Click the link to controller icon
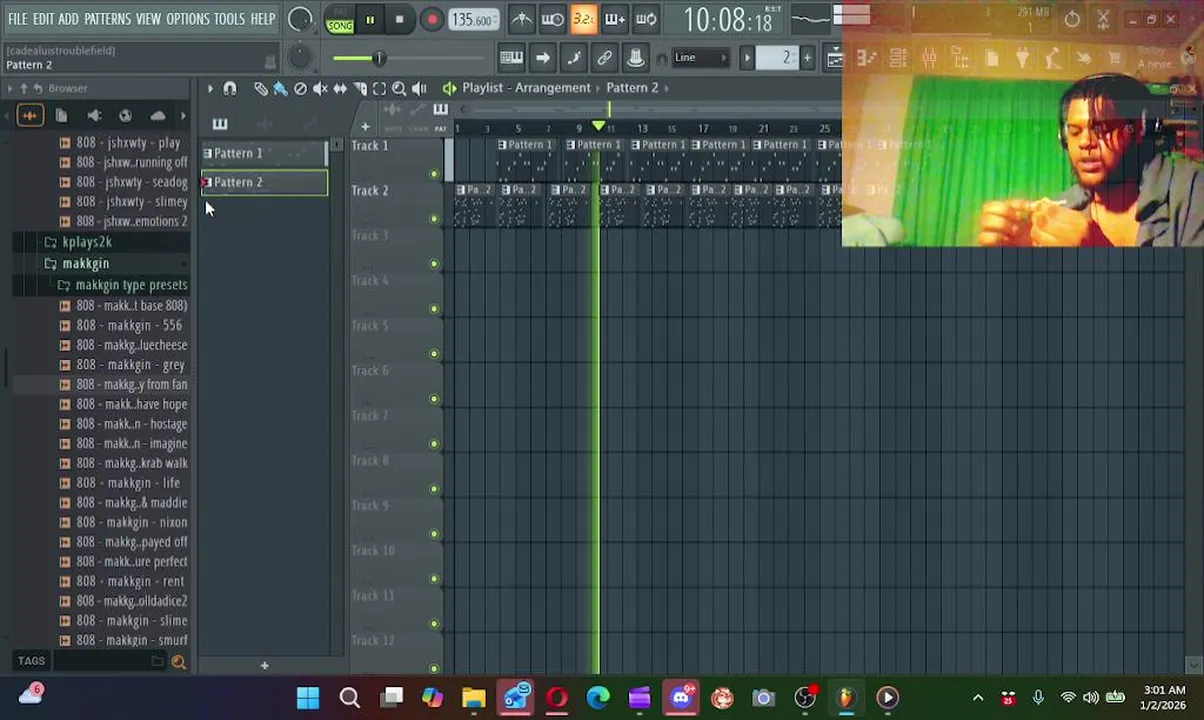This screenshot has width=1204, height=720. [x=604, y=57]
